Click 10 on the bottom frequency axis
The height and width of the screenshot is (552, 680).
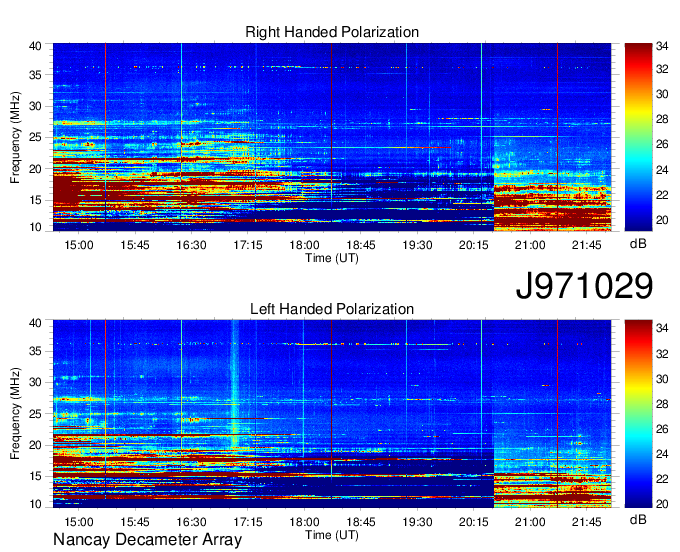[x=35, y=504]
